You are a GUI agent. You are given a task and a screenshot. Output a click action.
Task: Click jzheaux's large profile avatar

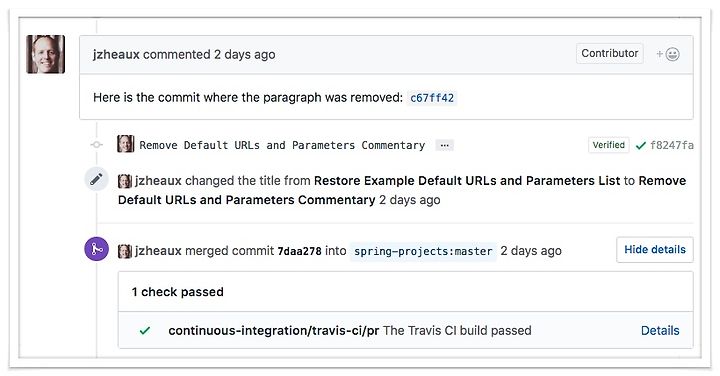click(x=45, y=54)
